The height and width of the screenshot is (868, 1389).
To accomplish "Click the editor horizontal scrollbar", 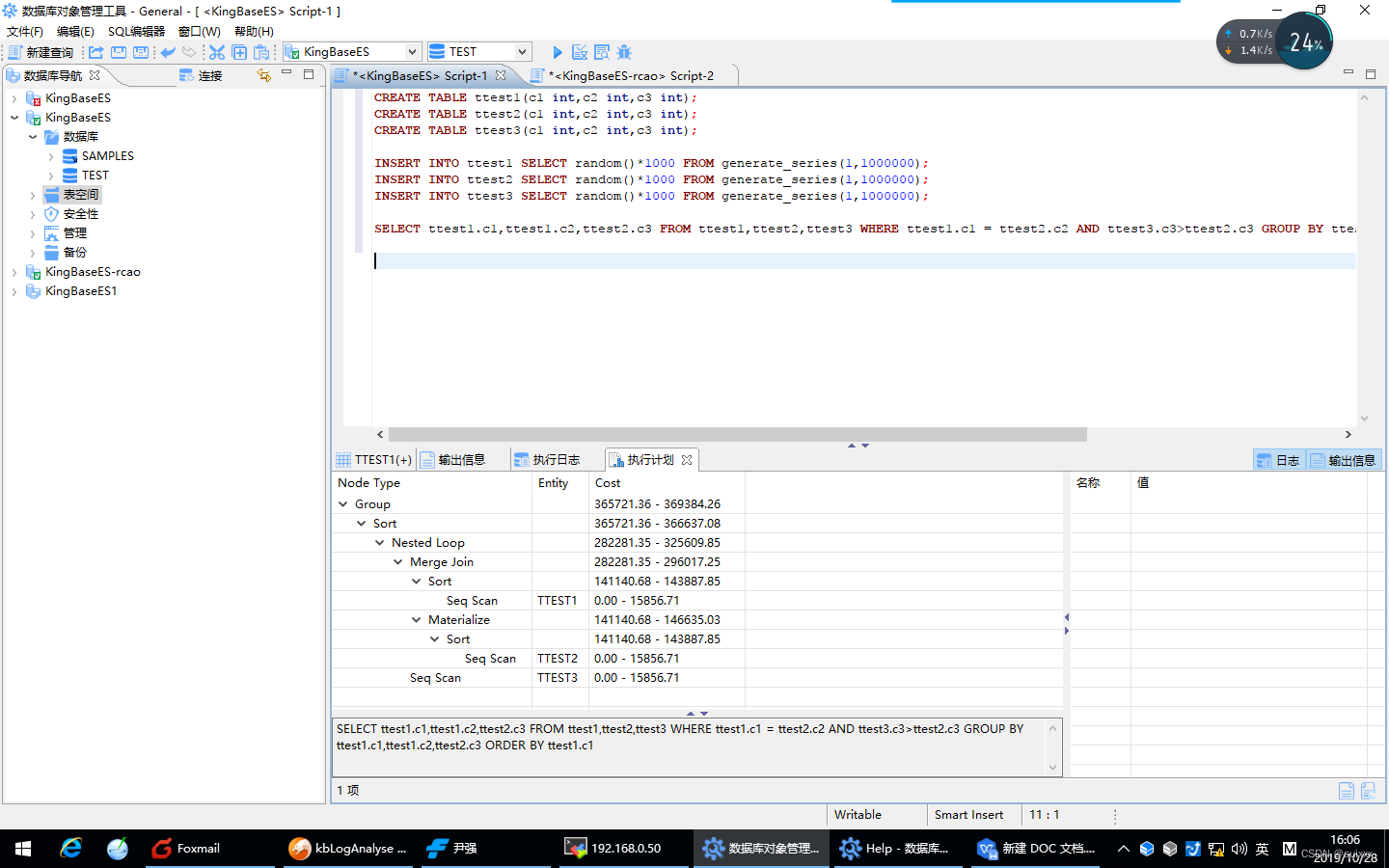I will (x=738, y=435).
